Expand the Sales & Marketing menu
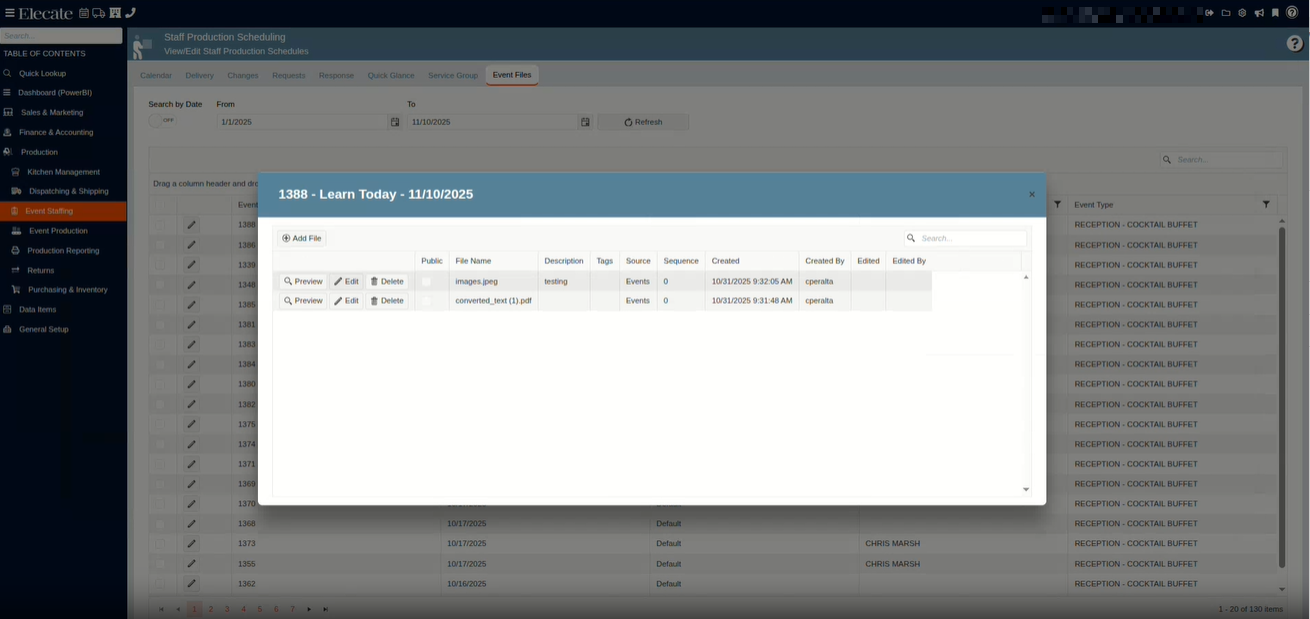Image resolution: width=1310 pixels, height=619 pixels. [x=52, y=112]
